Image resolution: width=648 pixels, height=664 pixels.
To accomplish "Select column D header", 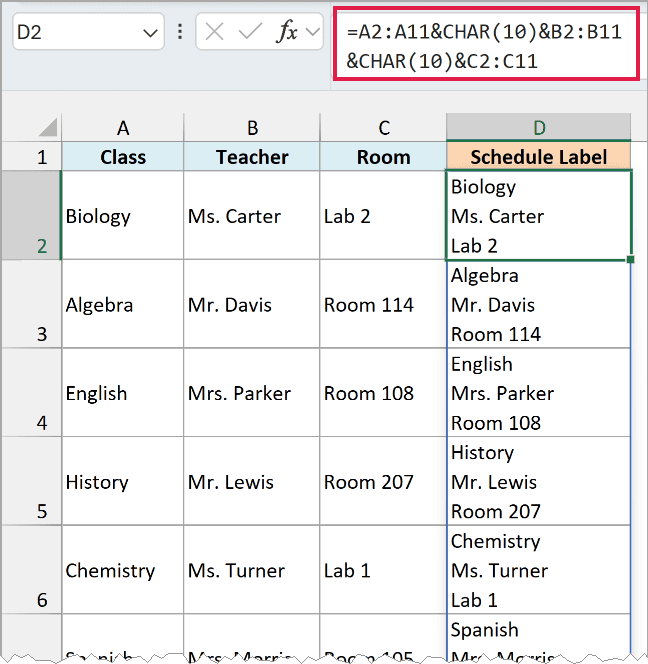I will tap(539, 128).
